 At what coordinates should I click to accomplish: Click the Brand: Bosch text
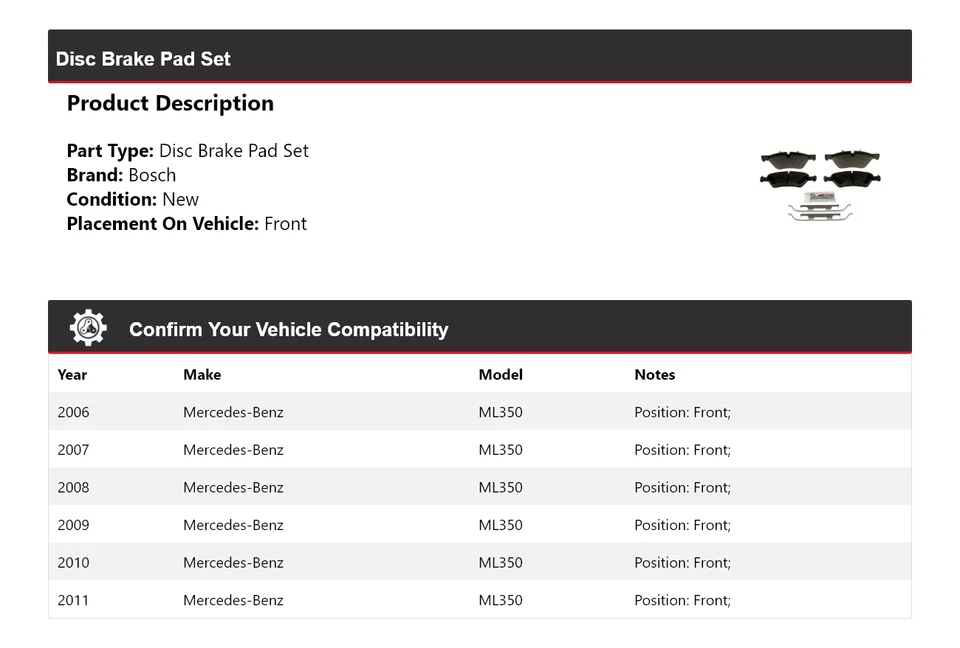121,175
